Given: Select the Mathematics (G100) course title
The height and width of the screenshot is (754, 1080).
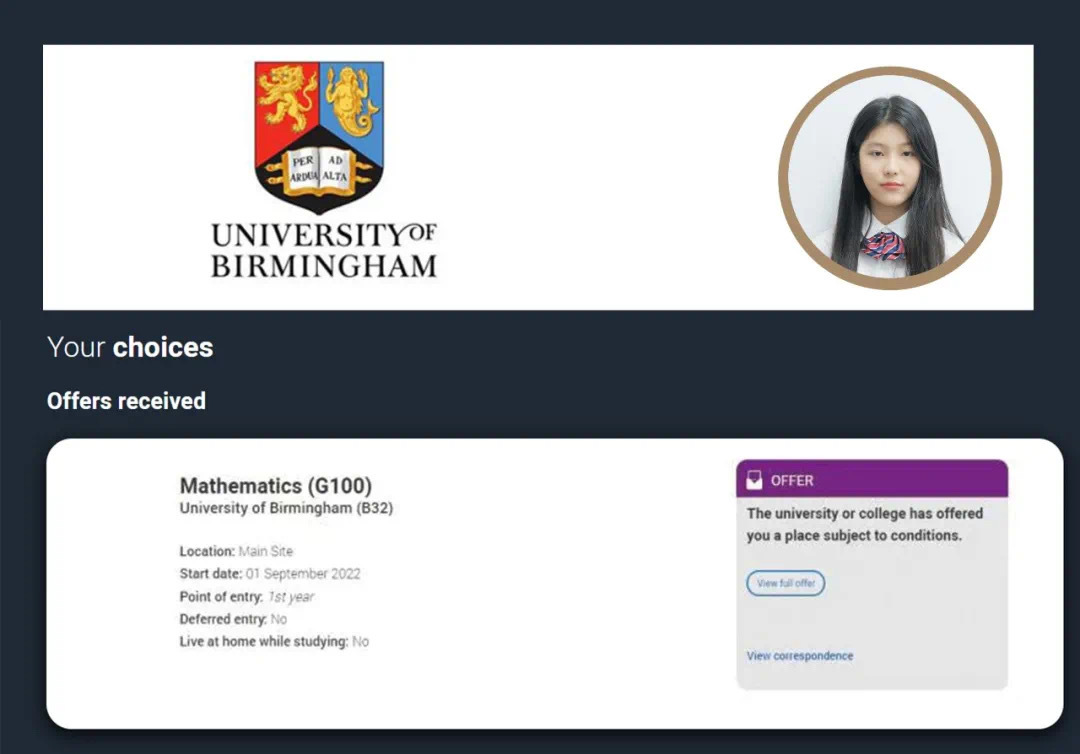Looking at the screenshot, I should click(x=276, y=485).
